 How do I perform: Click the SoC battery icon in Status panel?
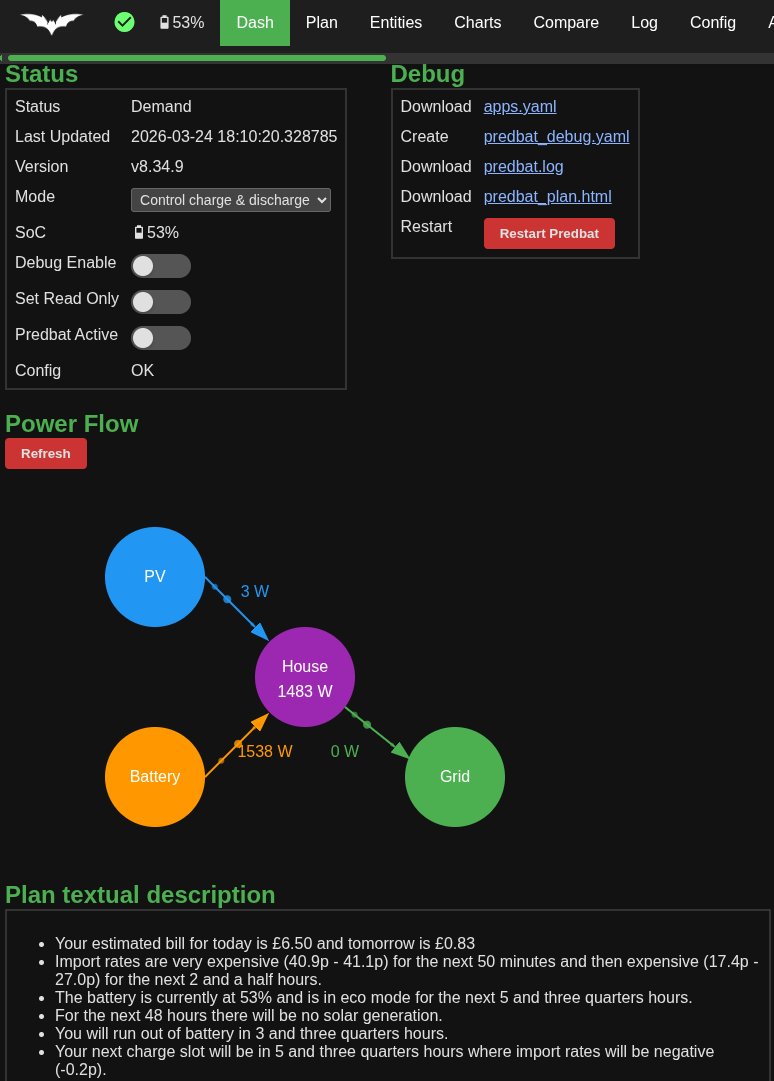139,232
